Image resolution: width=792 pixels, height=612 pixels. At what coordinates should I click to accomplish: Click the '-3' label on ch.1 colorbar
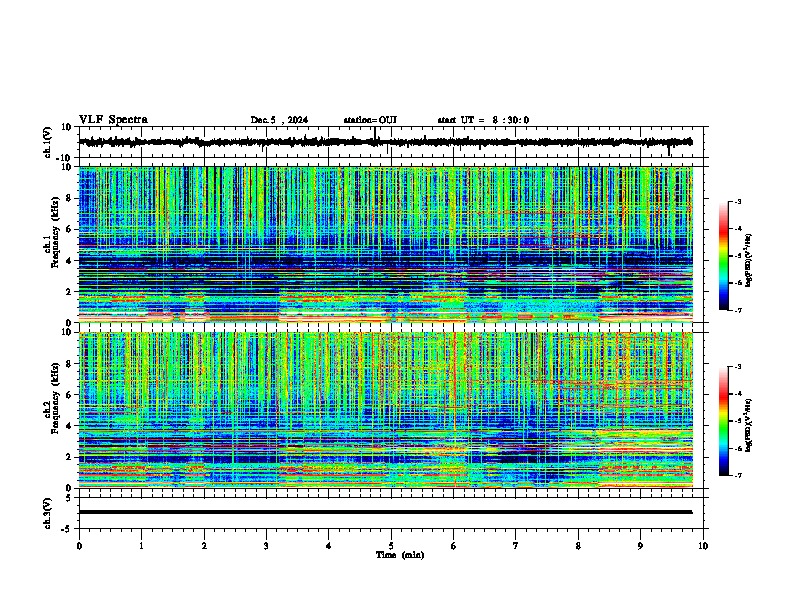pos(737,201)
